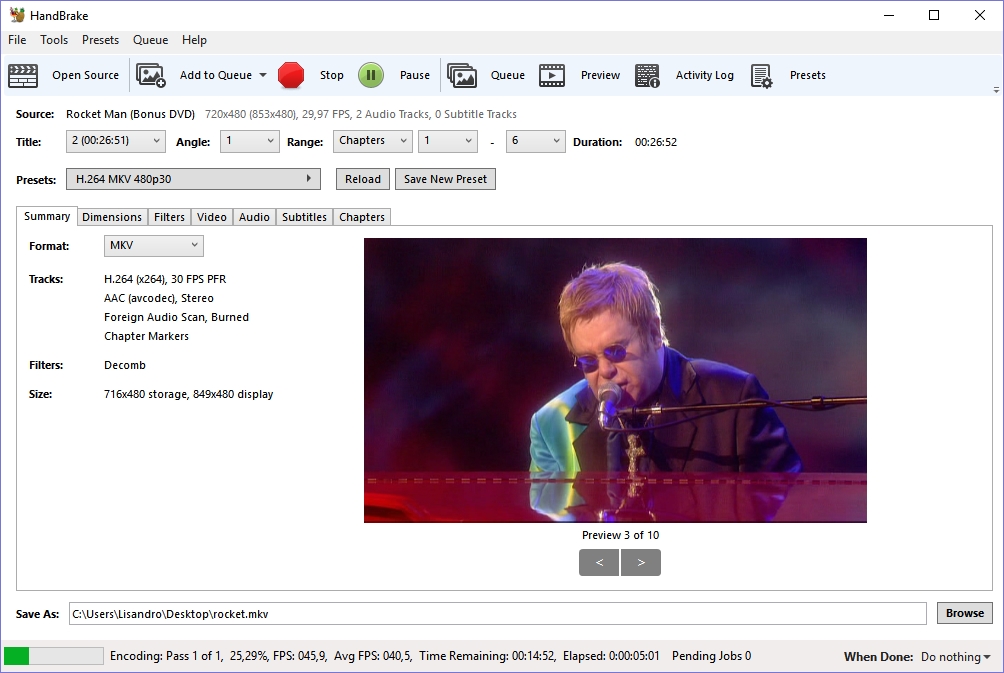Click the green Pause icon
The width and height of the screenshot is (1004, 673).
(371, 76)
